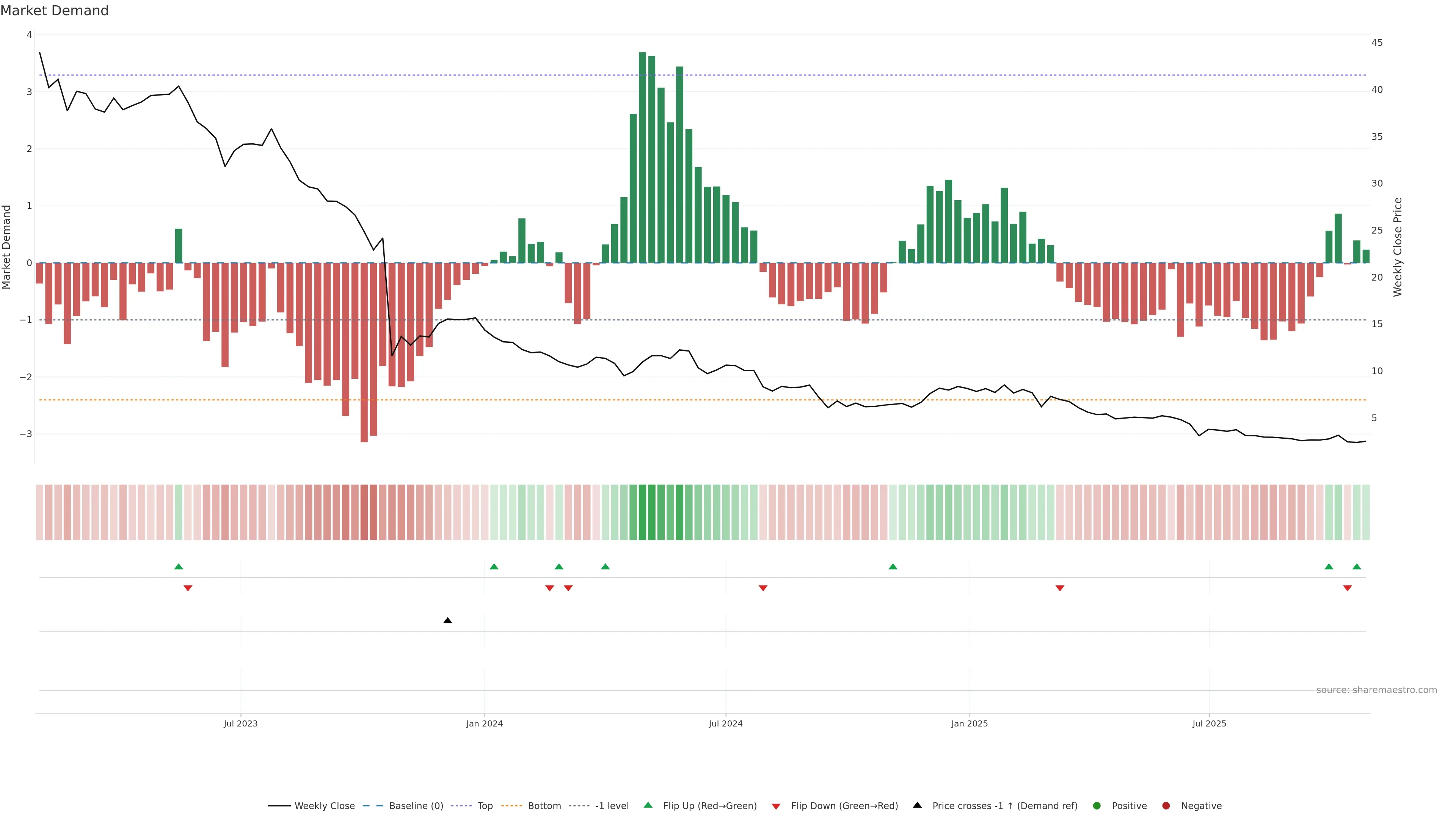Toggle the Top dotted line legend entry
The height and width of the screenshot is (819, 1456).
coord(485,806)
